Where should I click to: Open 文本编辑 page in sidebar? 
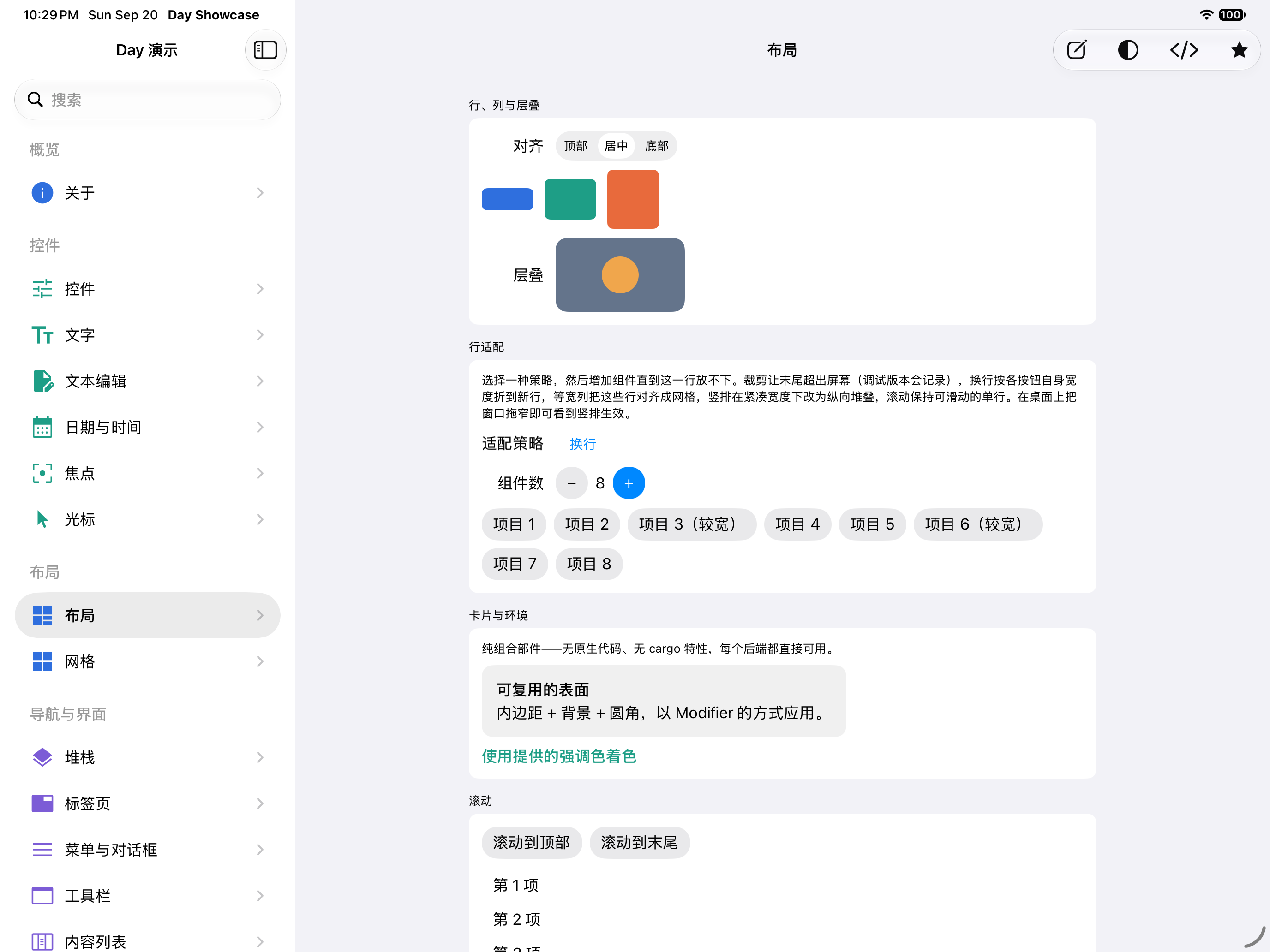click(x=148, y=381)
